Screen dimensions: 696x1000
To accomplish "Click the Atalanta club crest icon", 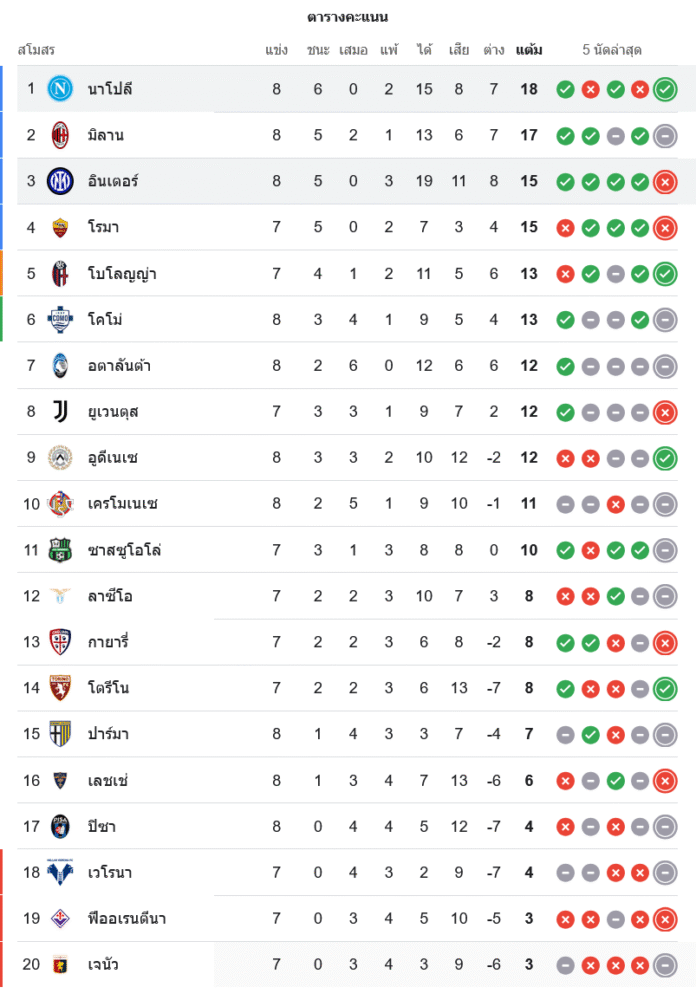I will [x=61, y=365].
